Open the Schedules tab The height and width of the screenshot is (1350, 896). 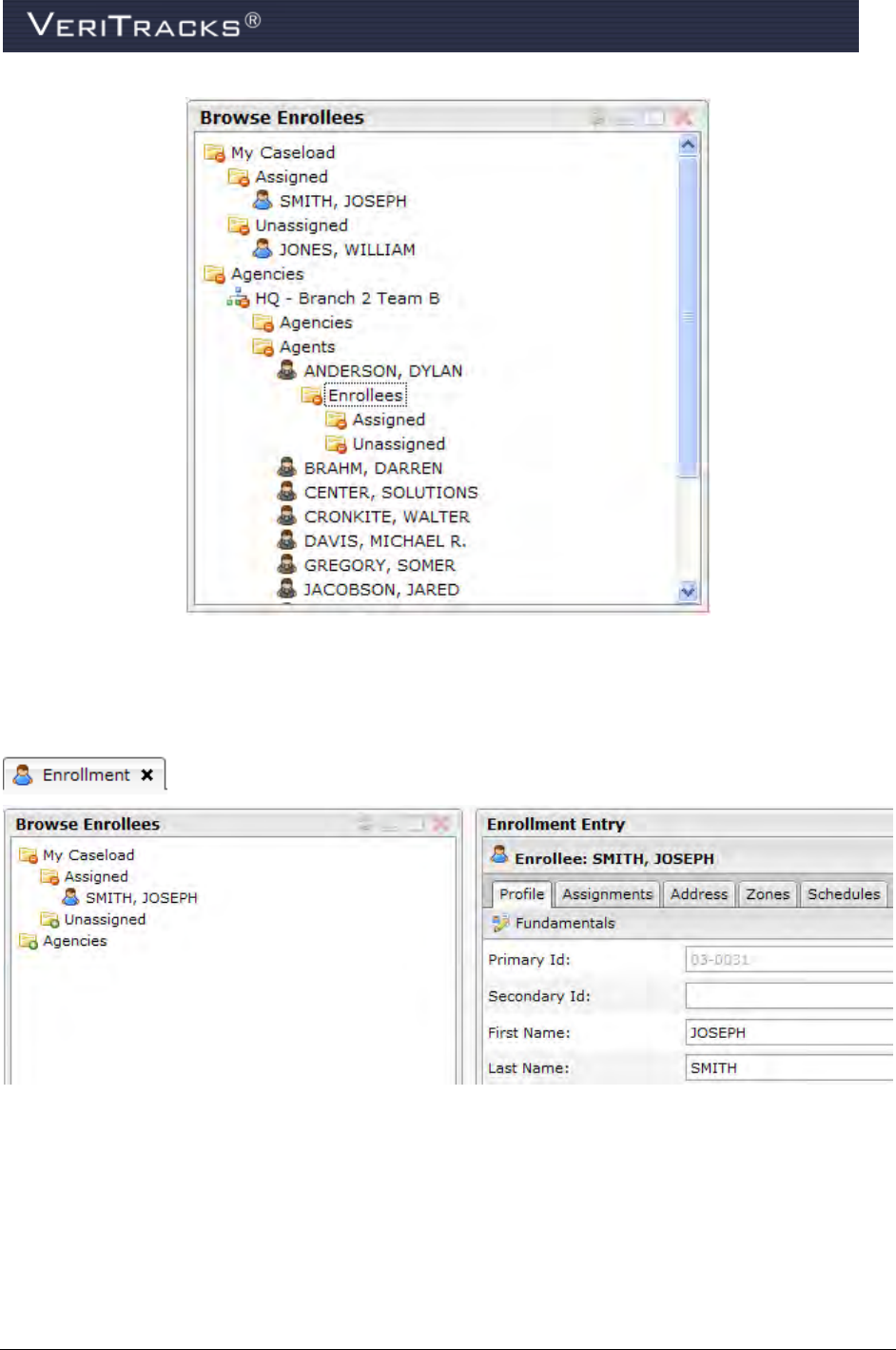(844, 894)
